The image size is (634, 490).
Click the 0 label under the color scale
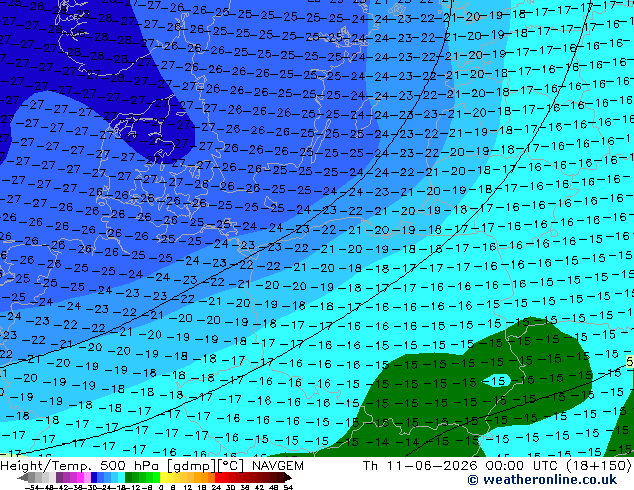point(161,487)
